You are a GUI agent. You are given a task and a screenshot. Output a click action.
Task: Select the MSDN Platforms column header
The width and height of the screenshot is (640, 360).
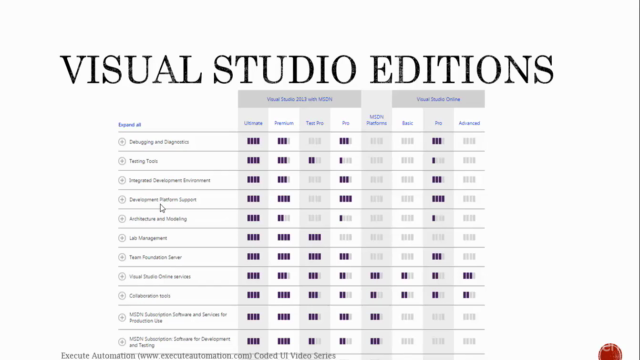(x=376, y=120)
